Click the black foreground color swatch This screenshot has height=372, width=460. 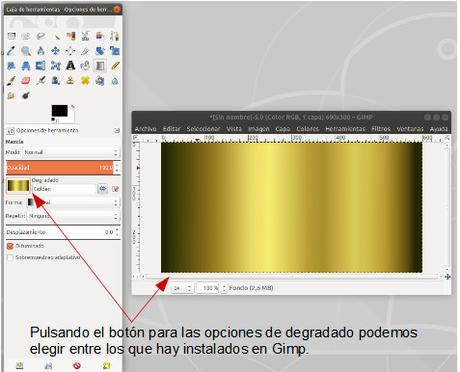pos(59,111)
